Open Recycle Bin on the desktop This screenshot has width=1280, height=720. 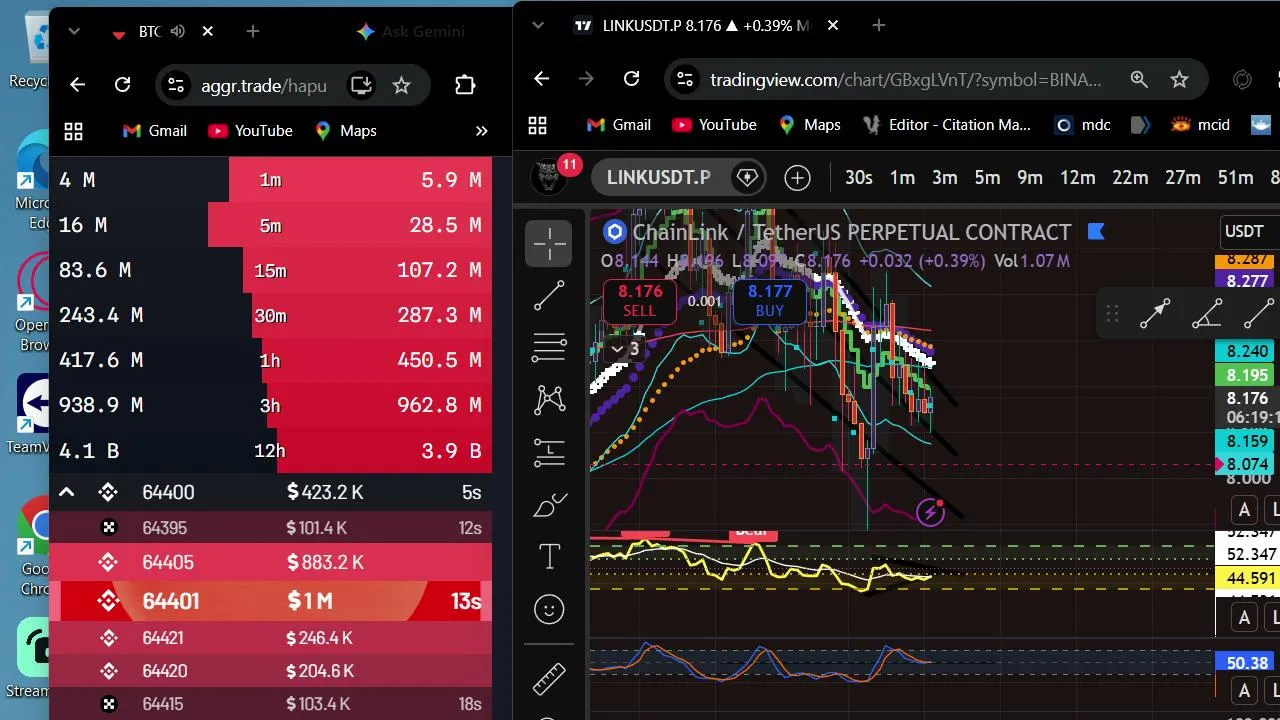pos(29,48)
